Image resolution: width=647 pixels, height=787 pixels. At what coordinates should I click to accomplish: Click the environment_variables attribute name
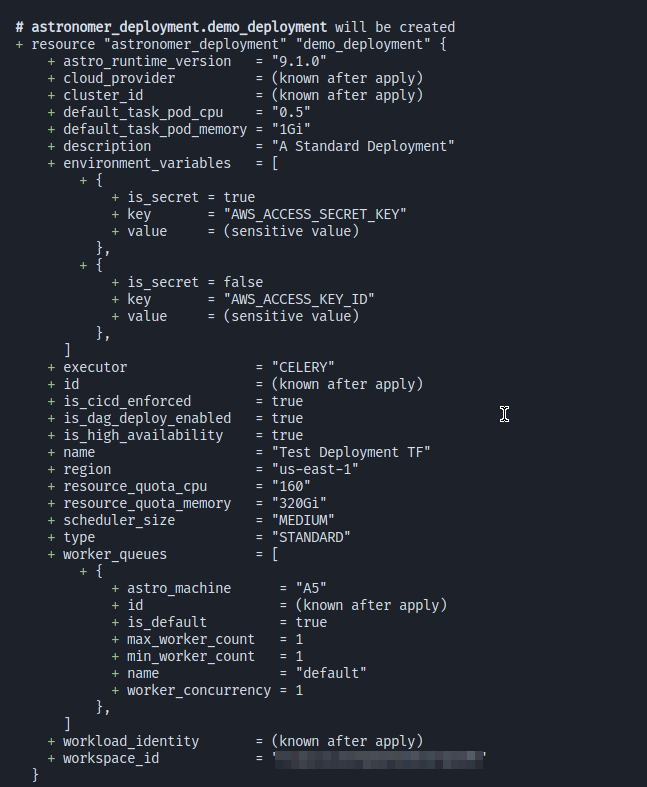tap(147, 163)
